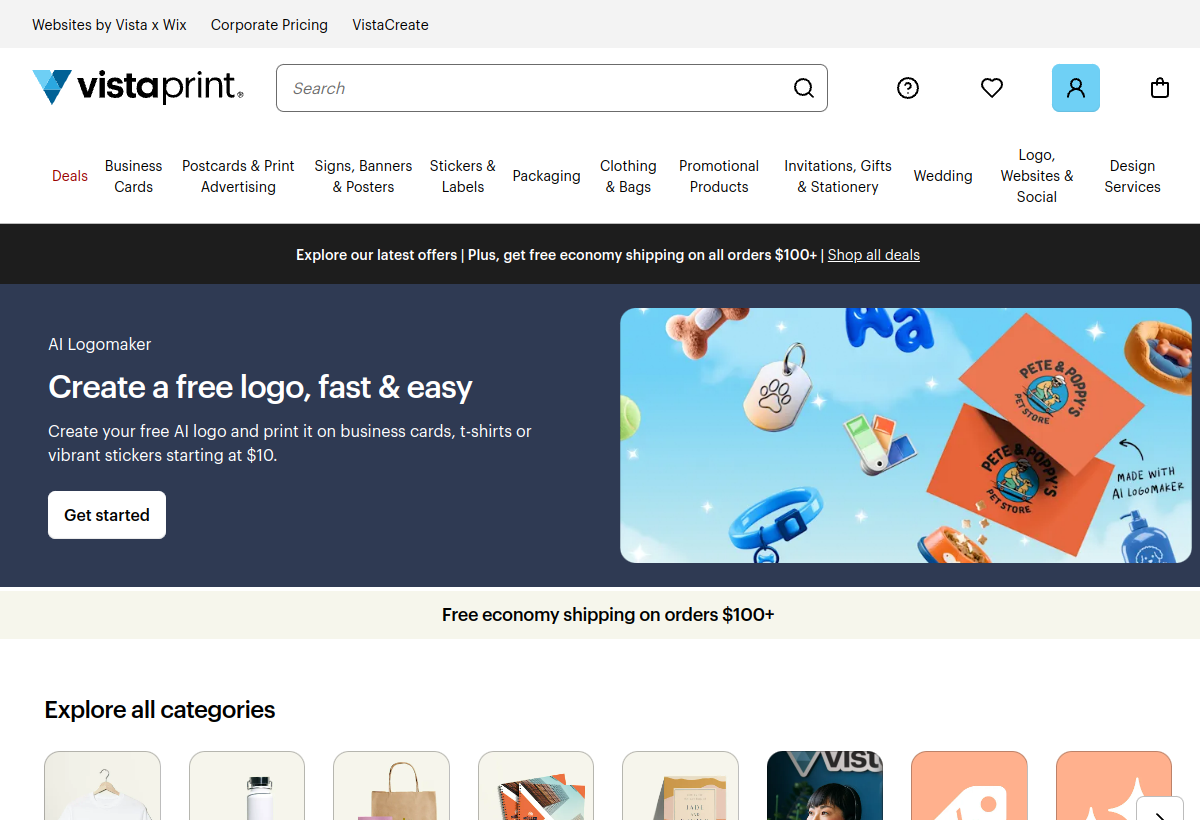This screenshot has height=820, width=1200.
Task: Click the AI Logomaker pet store banner image
Action: click(x=906, y=435)
